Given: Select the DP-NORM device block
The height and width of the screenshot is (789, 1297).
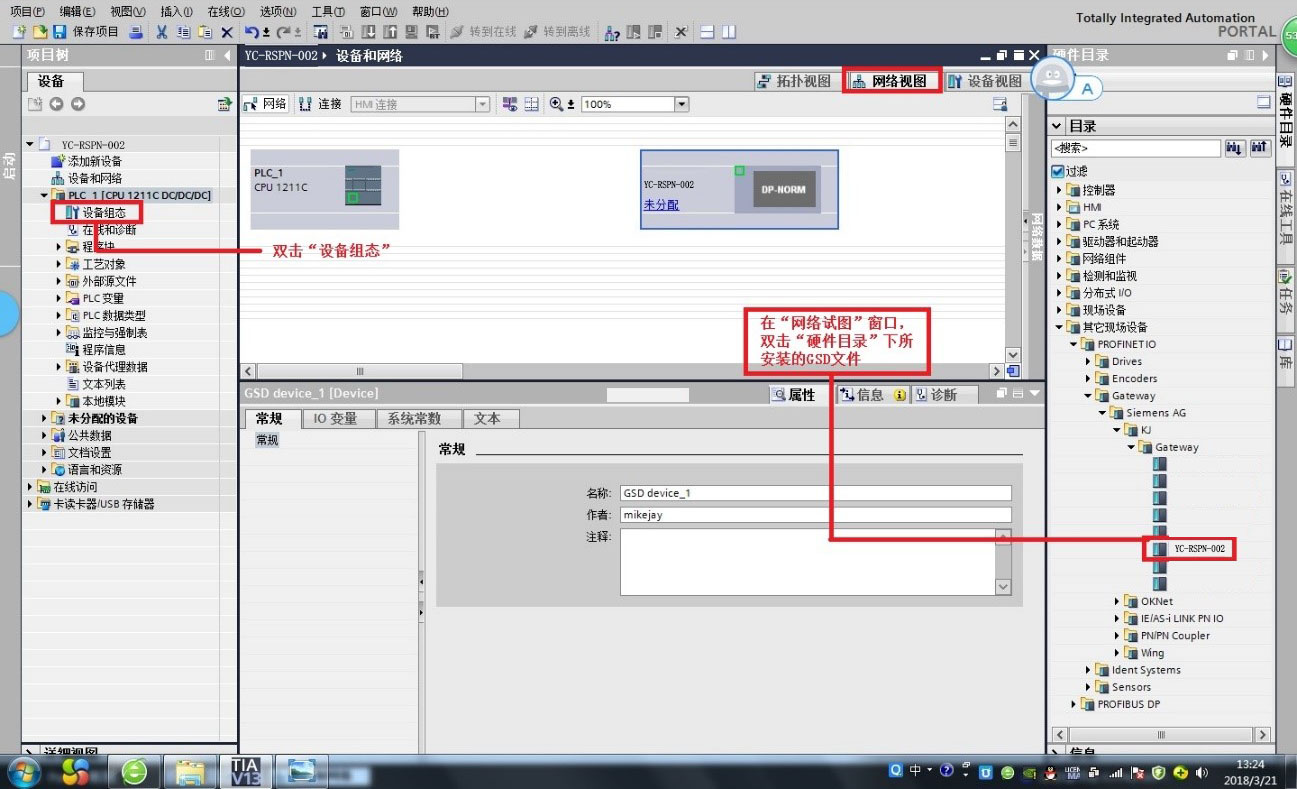Looking at the screenshot, I should 783,190.
